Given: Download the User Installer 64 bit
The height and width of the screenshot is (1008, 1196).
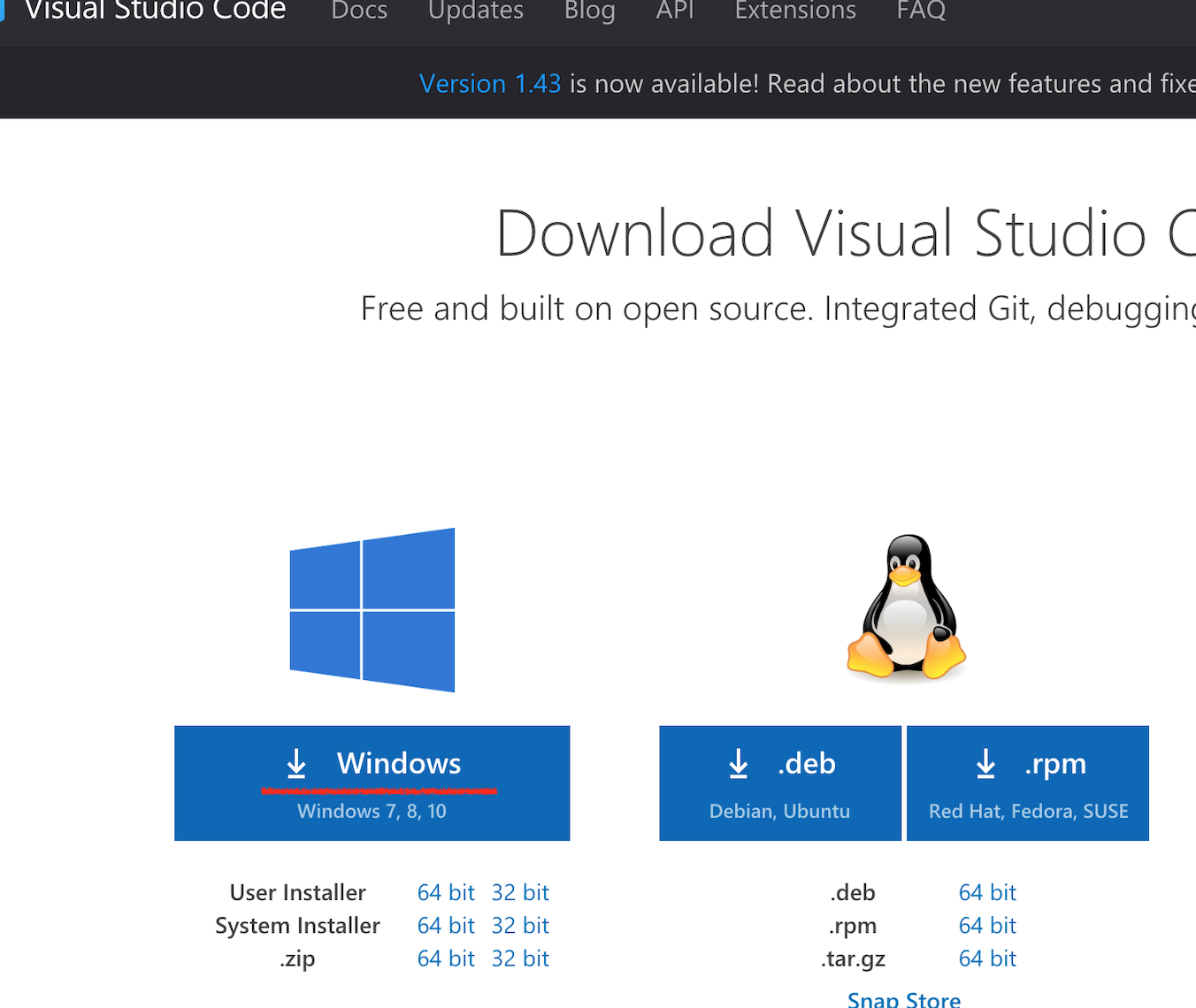Looking at the screenshot, I should [446, 893].
